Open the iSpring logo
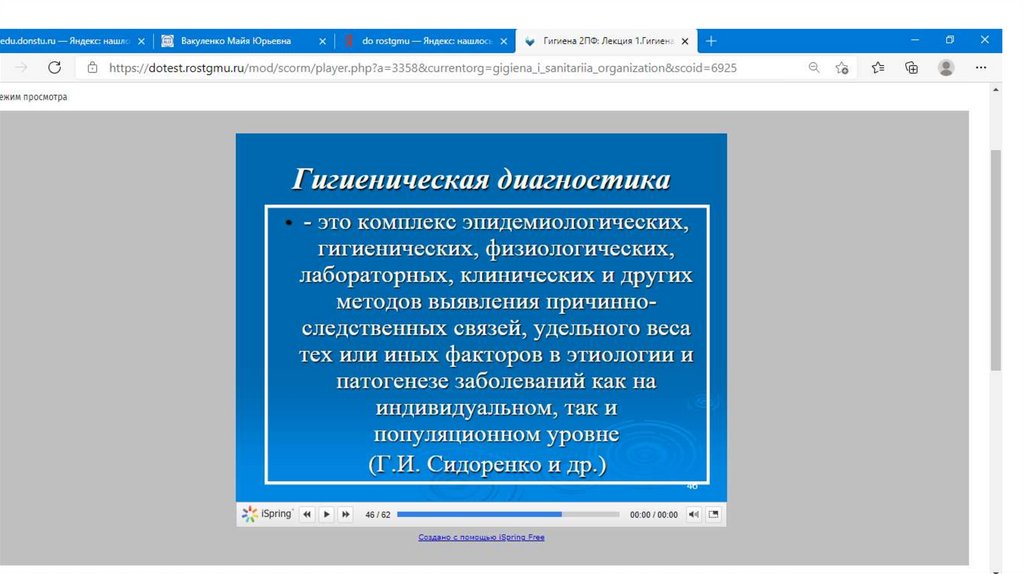The width and height of the screenshot is (1024, 574). [267, 514]
